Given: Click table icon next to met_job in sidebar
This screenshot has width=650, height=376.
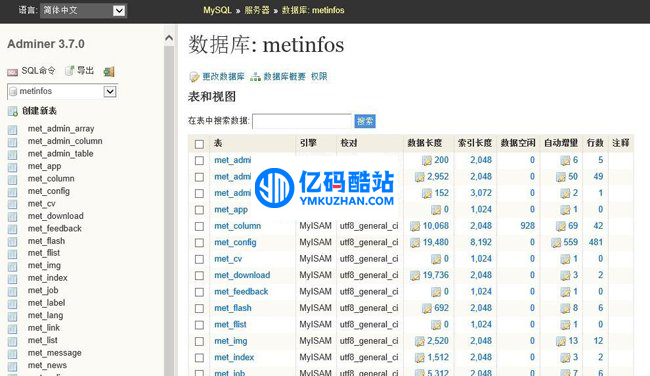Looking at the screenshot, I should (13, 291).
